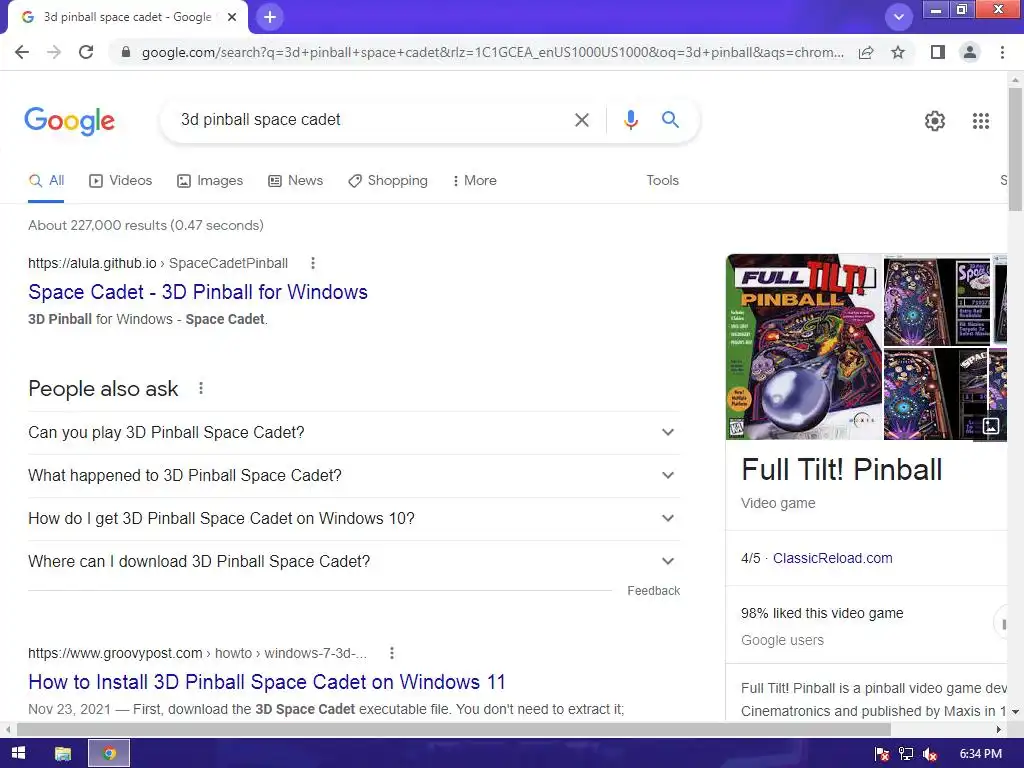Go back to previous page

22,52
